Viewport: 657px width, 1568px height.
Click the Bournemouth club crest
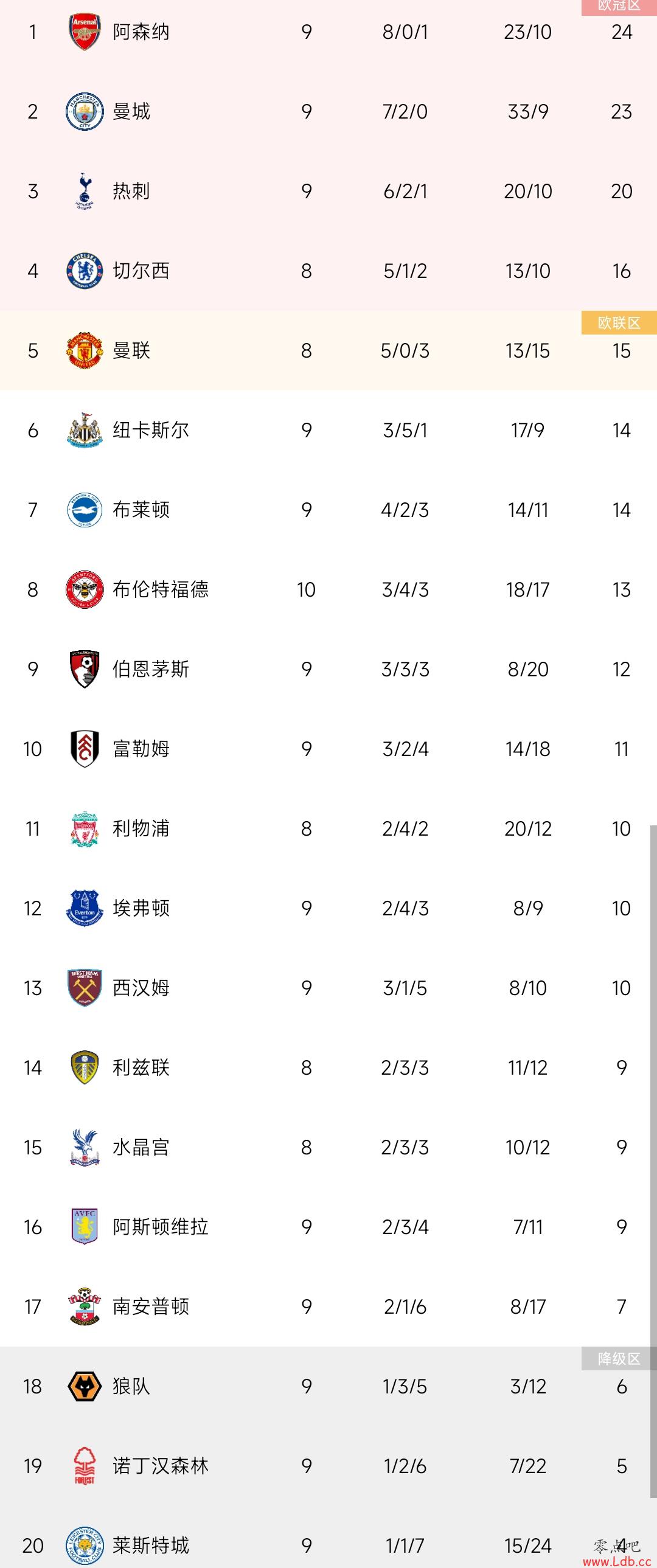[x=84, y=669]
